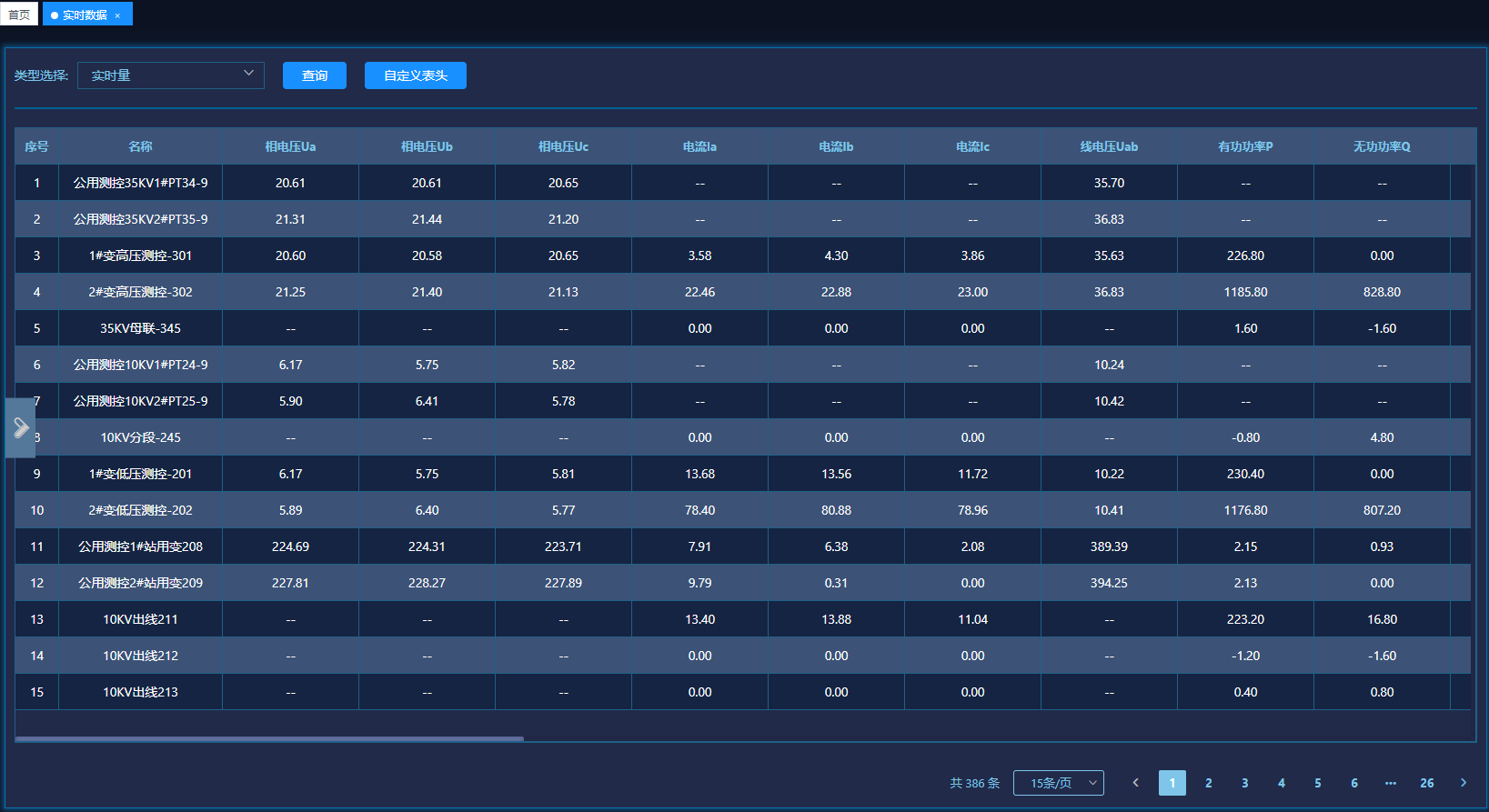1489x812 pixels.
Task: Click the 自定义表头 button
Action: (x=415, y=75)
